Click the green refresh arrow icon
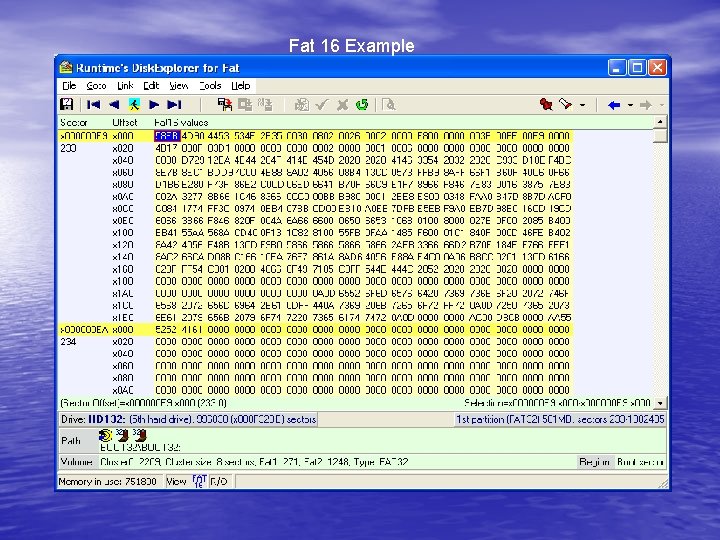 coord(362,105)
